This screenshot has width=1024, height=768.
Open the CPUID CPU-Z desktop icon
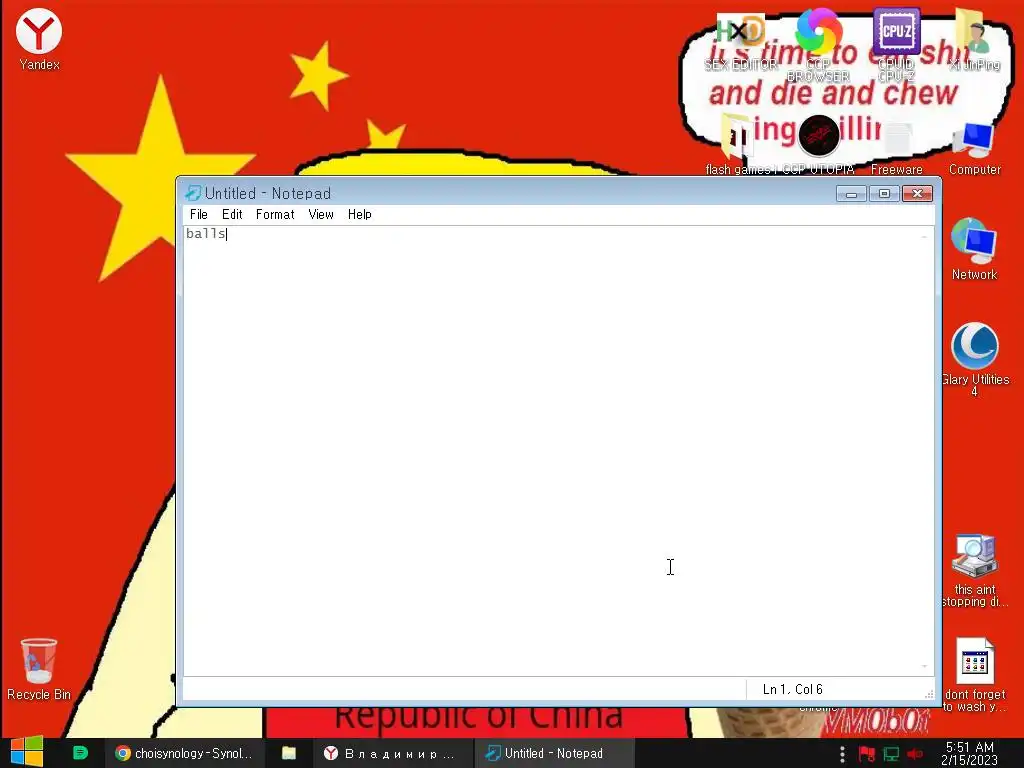(896, 44)
